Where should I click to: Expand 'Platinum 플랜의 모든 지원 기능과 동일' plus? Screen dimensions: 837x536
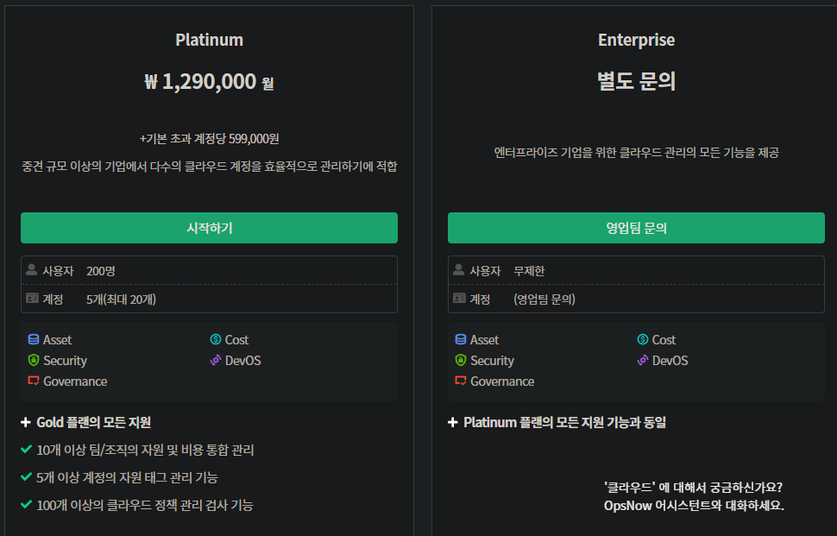tap(453, 423)
